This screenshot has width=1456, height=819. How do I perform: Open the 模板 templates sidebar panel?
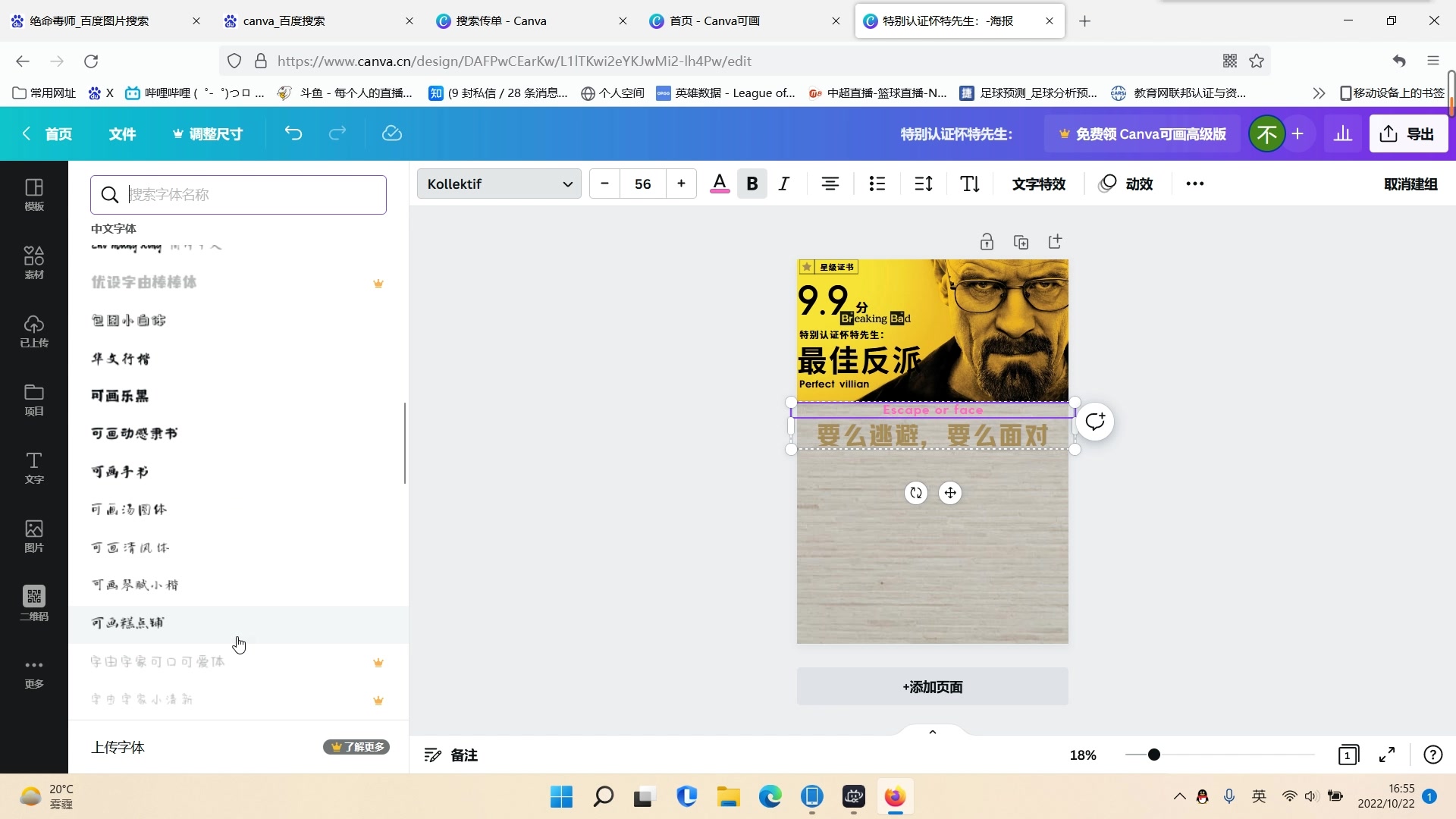tap(34, 195)
